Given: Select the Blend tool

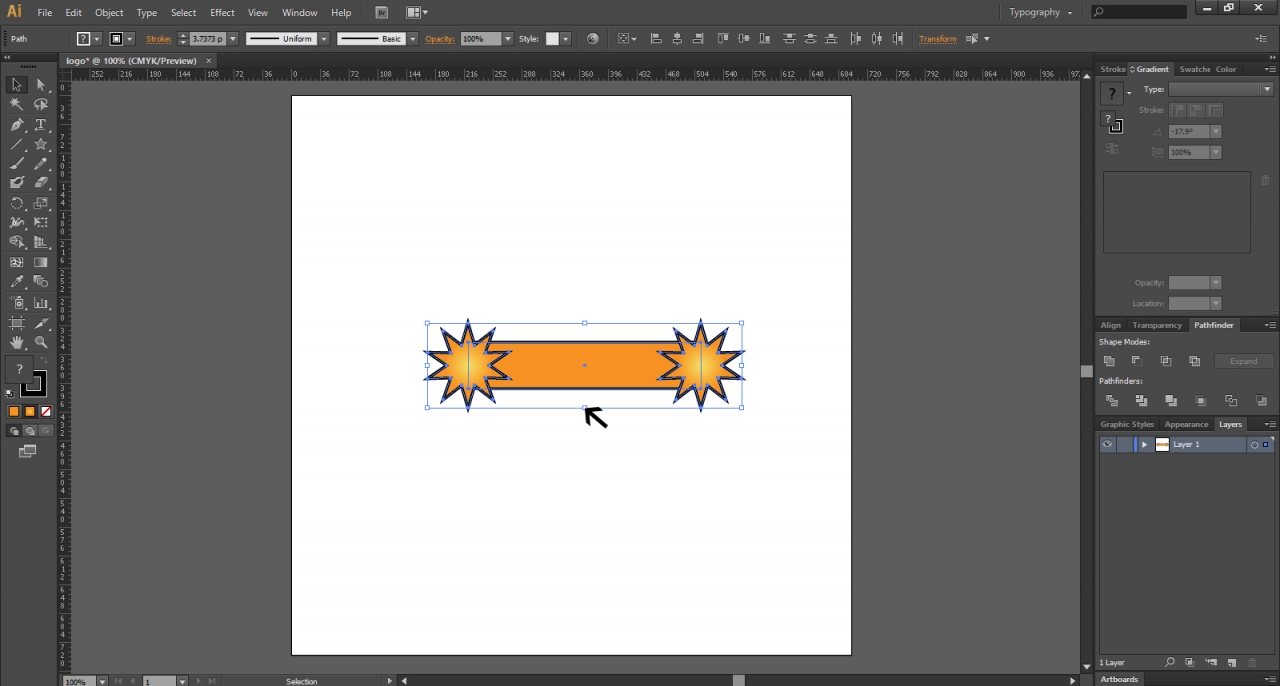Looking at the screenshot, I should (x=41, y=282).
